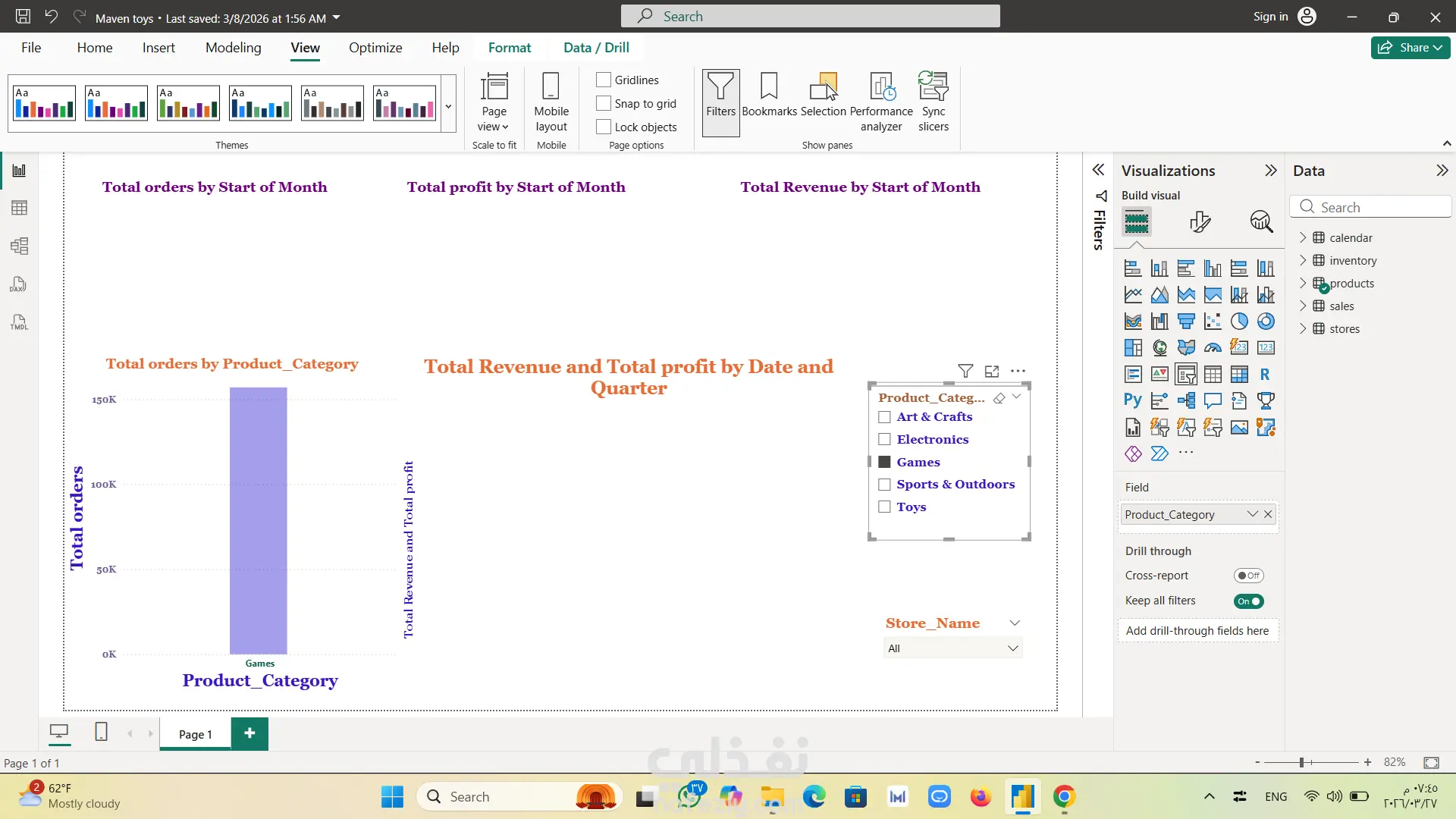Screen dimensions: 1456x819
Task: Click the Sync slicers icon
Action: (x=933, y=102)
